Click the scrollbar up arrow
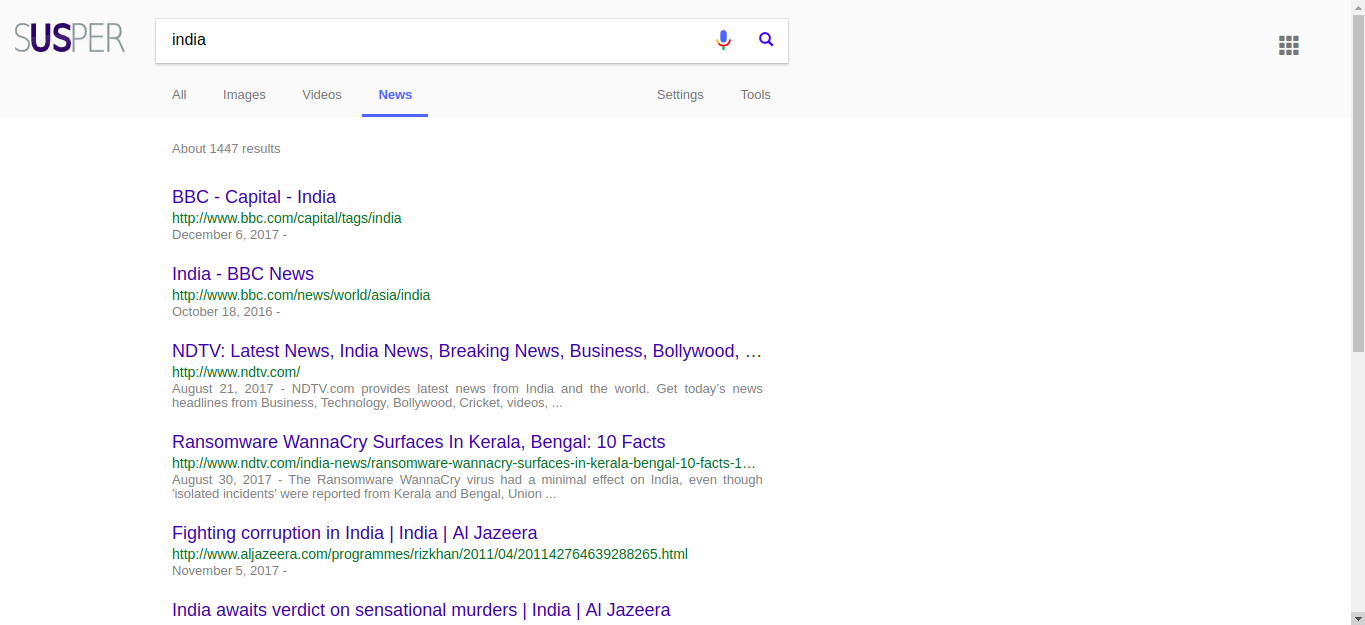1365x625 pixels. (x=1358, y=7)
